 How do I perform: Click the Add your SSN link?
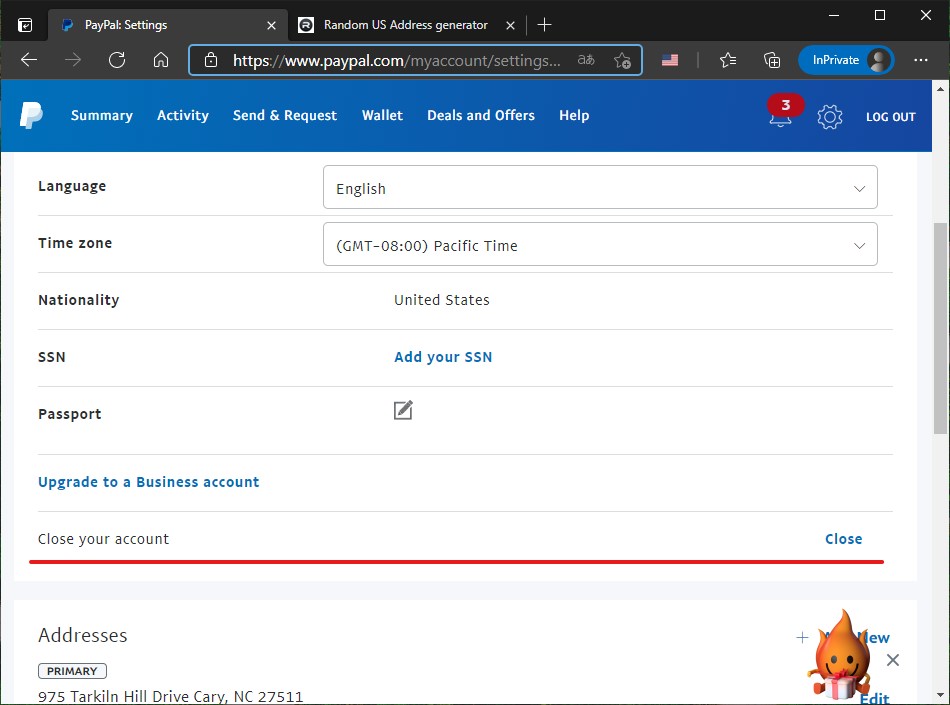point(443,357)
